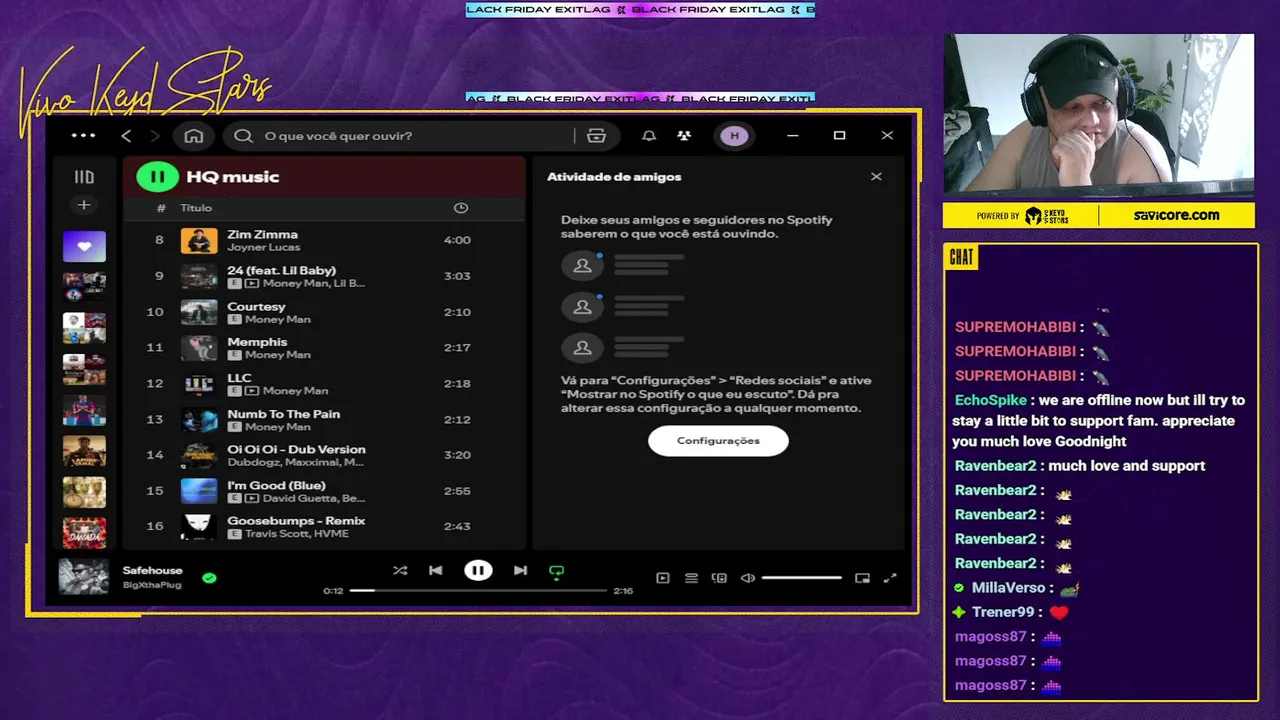This screenshot has height=720, width=1280.
Task: Open the 'H' profile avatar menu
Action: coord(734,136)
